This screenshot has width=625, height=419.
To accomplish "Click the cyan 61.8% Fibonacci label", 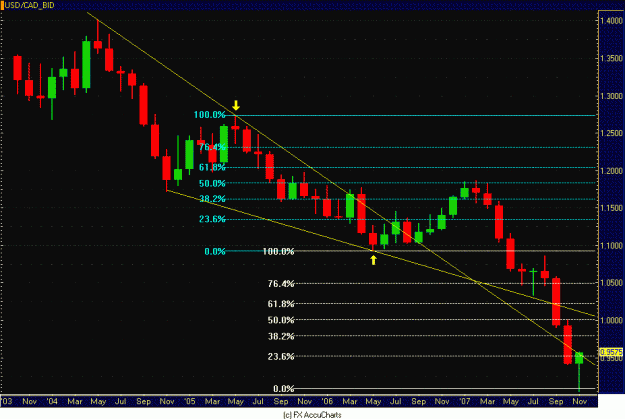I will tap(212, 167).
